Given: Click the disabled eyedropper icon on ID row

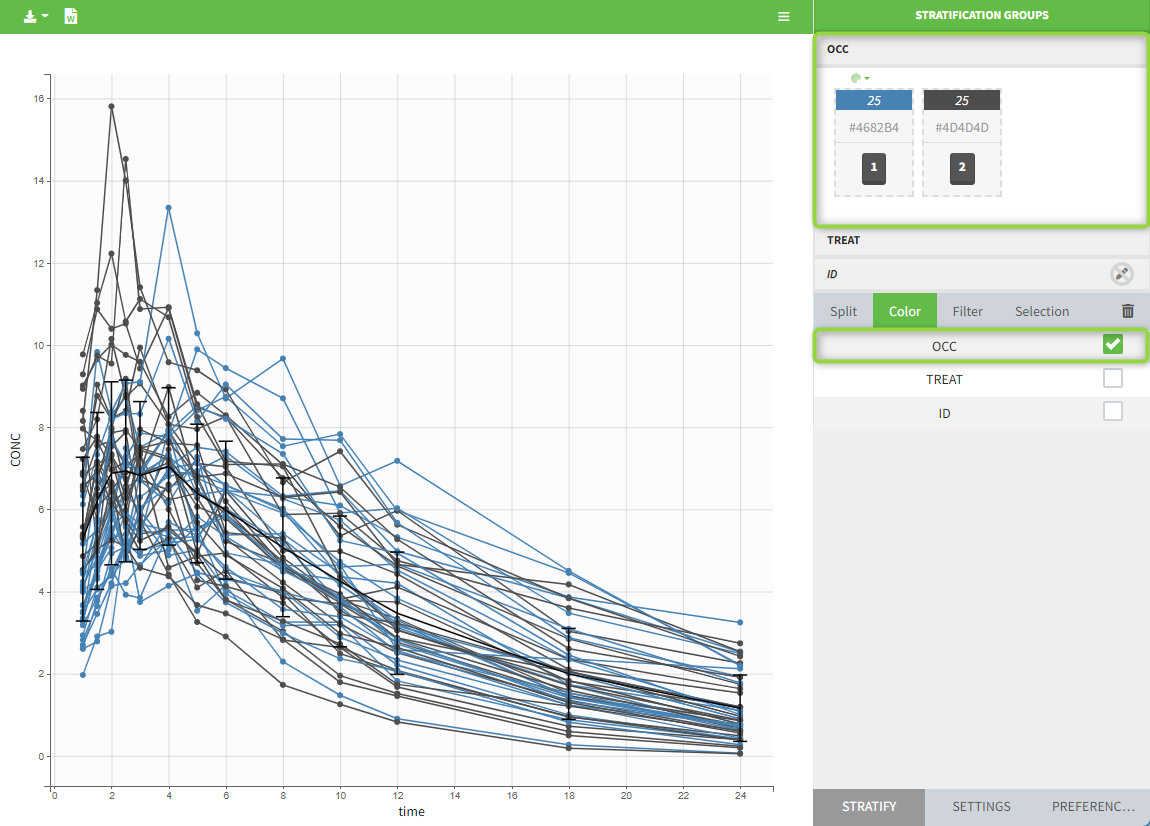Looking at the screenshot, I should click(x=1121, y=274).
